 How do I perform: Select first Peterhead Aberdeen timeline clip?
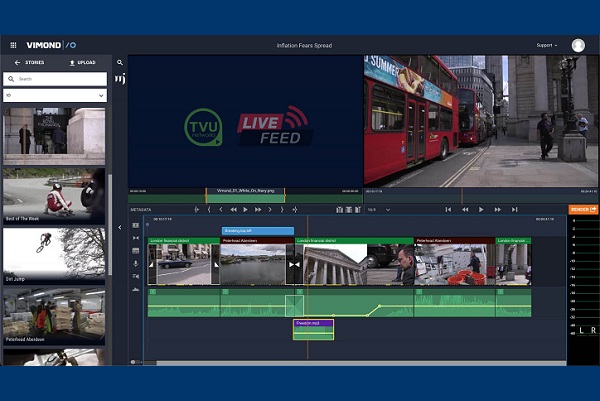257,261
